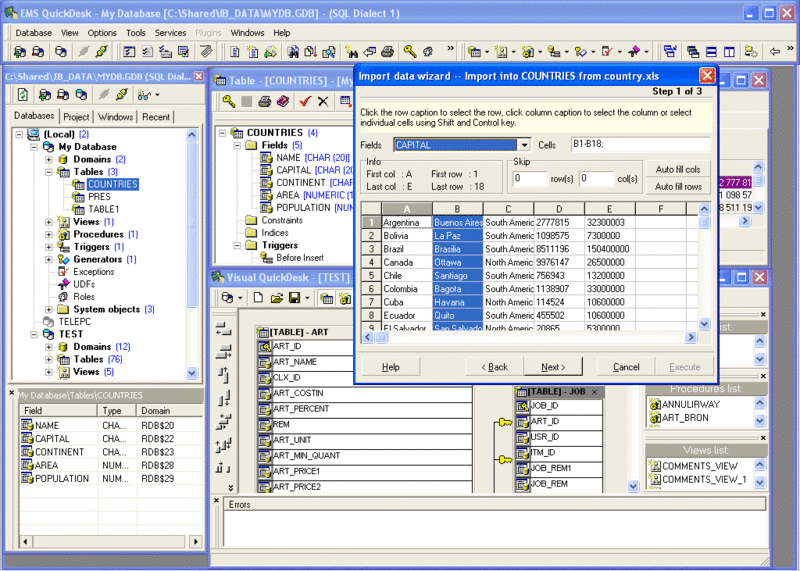Open the Database menu
This screenshot has height=571, width=800.
click(34, 33)
